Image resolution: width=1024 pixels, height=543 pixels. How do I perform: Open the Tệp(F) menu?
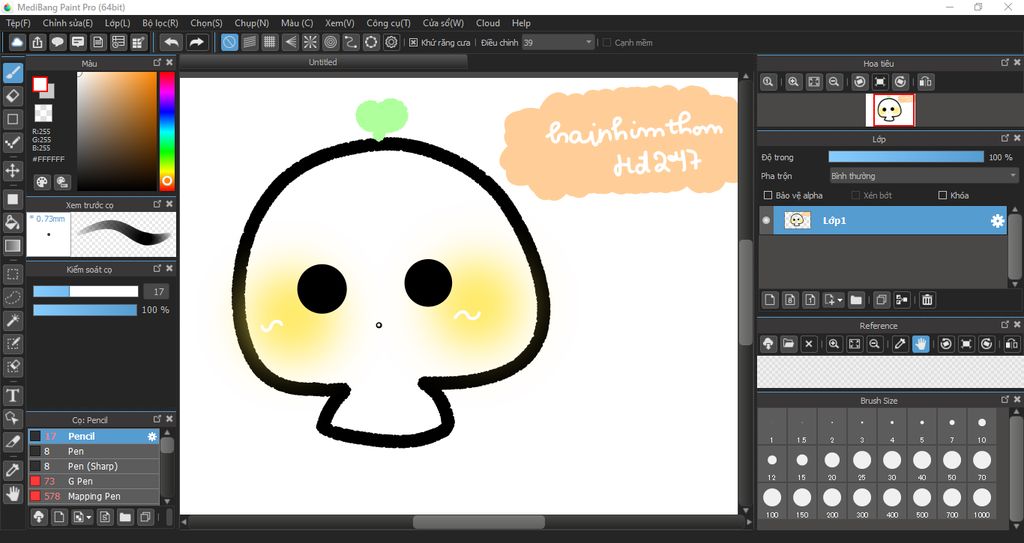[x=18, y=23]
